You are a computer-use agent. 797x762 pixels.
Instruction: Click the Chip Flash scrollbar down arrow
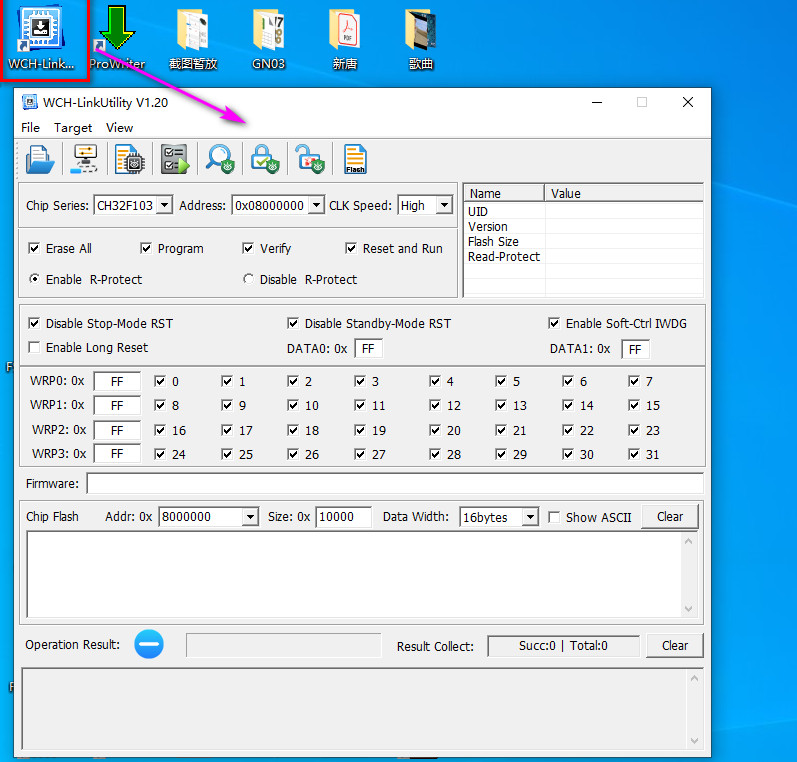pos(689,608)
